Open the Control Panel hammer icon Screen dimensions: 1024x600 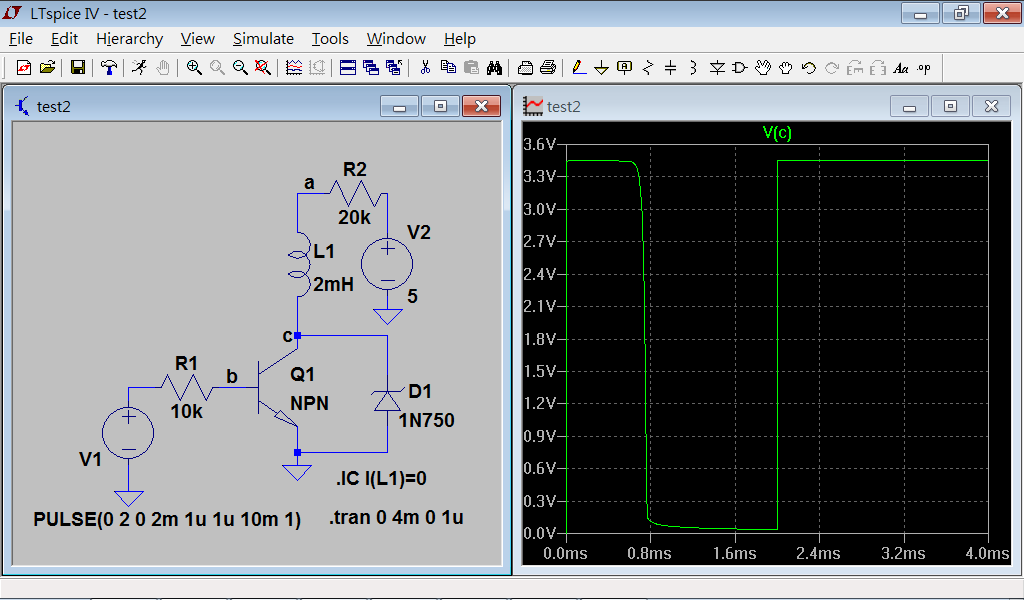tap(109, 67)
